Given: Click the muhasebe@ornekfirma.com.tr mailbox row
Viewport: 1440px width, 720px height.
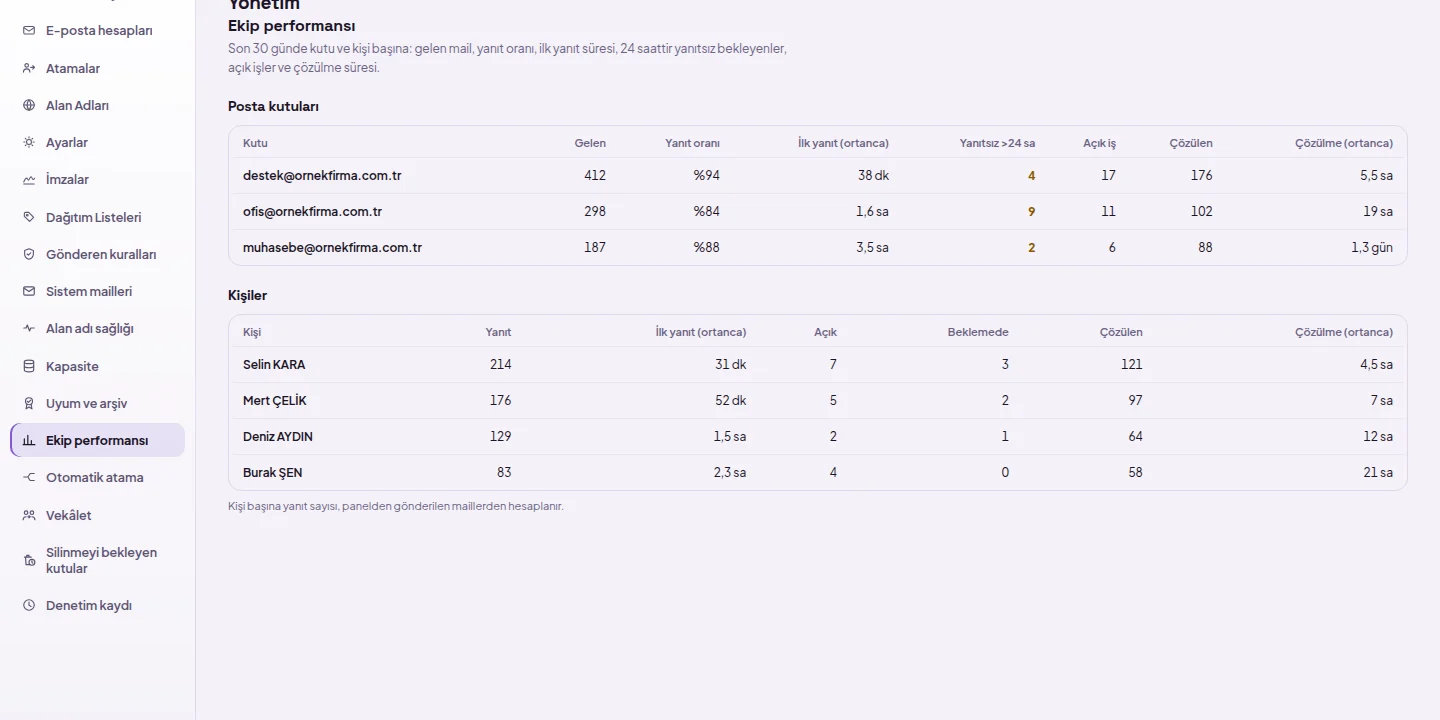Looking at the screenshot, I should [817, 247].
